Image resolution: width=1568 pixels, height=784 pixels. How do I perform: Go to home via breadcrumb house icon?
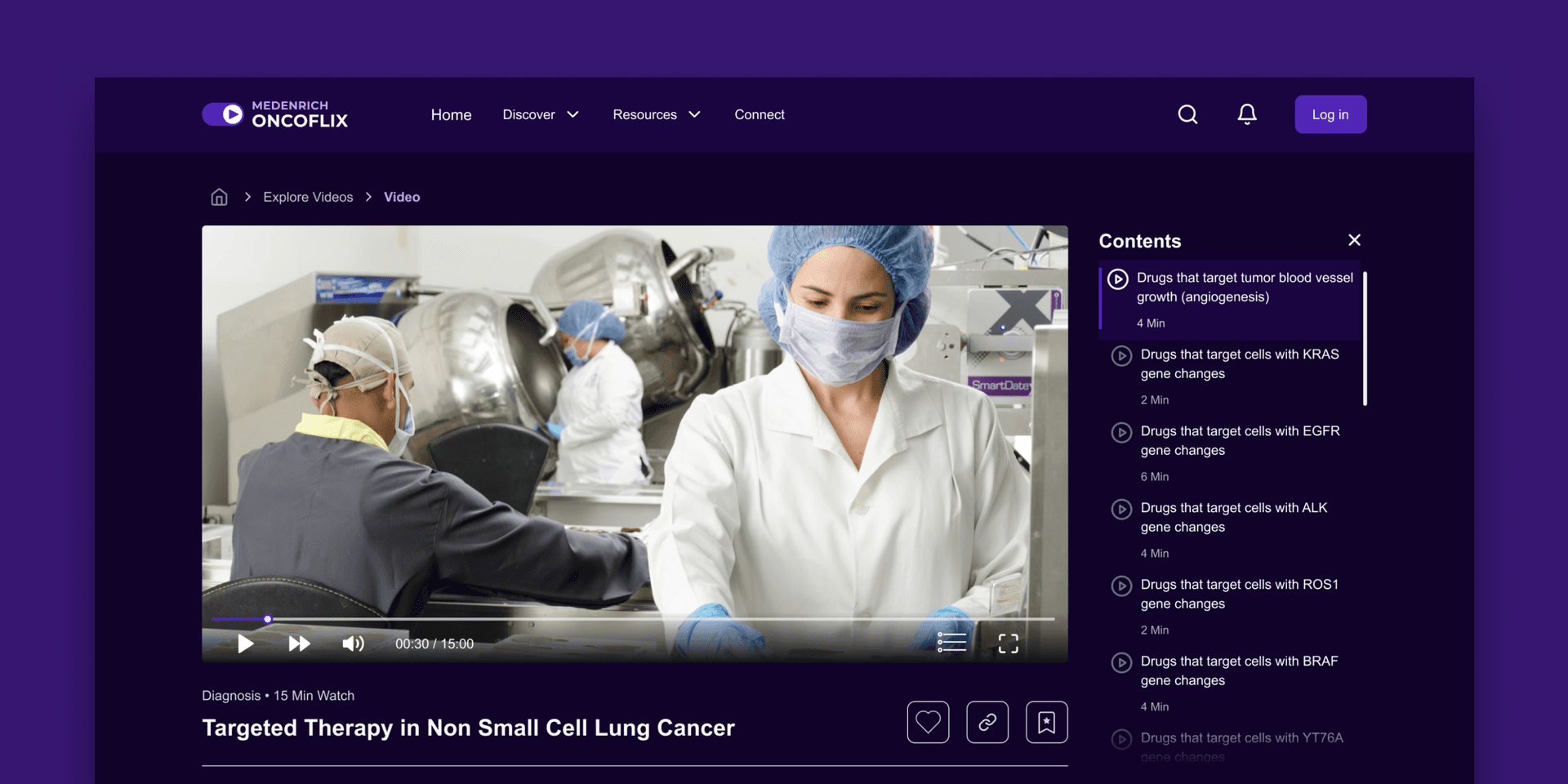pyautogui.click(x=219, y=197)
